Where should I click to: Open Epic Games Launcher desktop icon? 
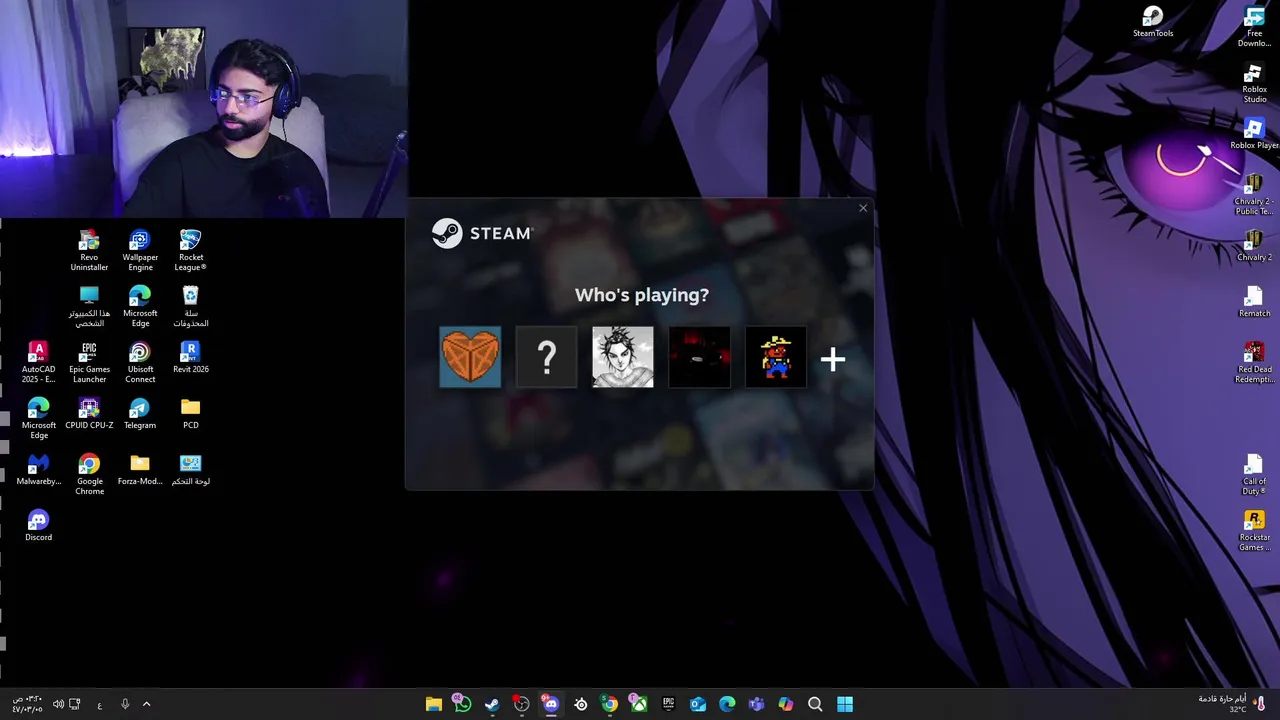click(x=89, y=363)
